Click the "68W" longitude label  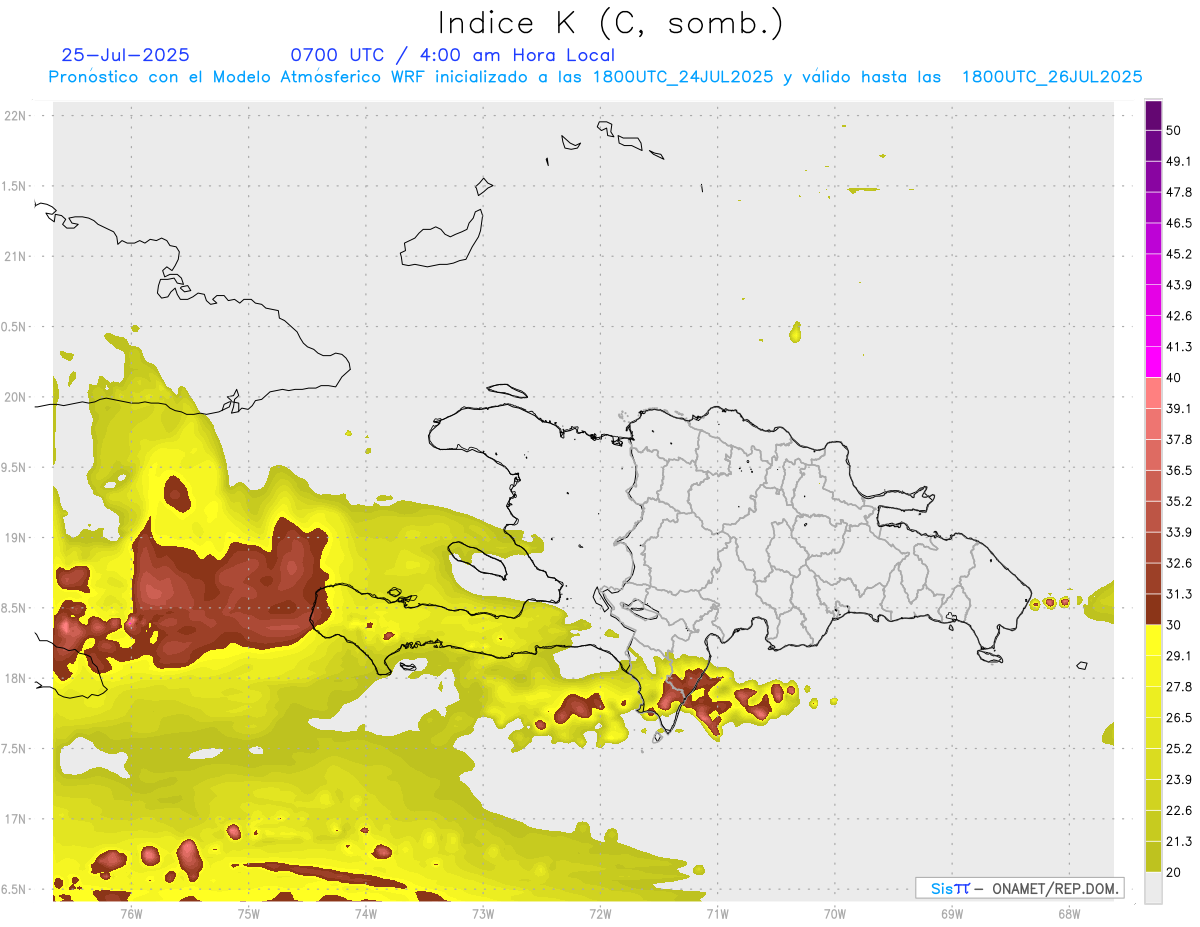click(1069, 913)
